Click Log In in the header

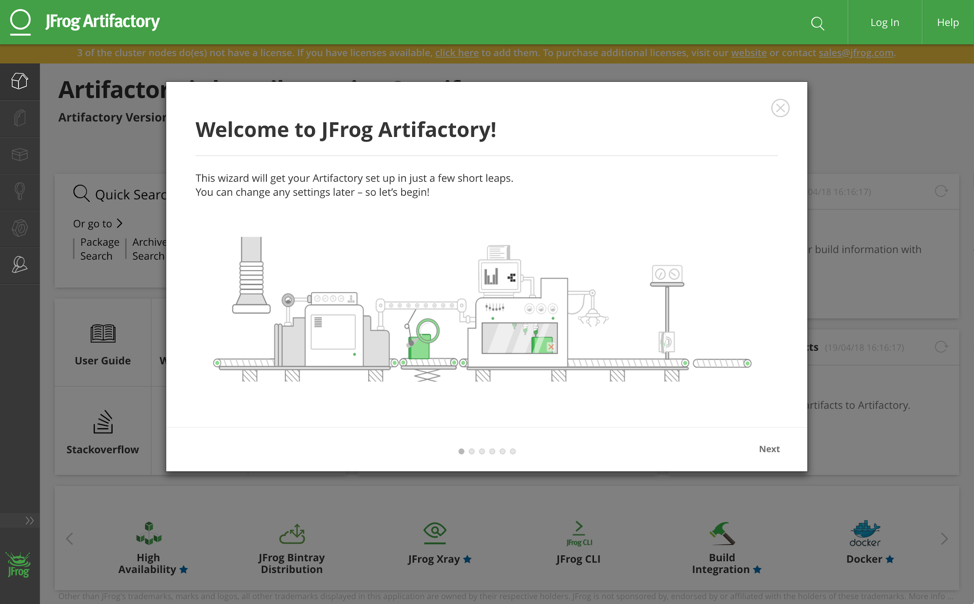click(x=885, y=22)
